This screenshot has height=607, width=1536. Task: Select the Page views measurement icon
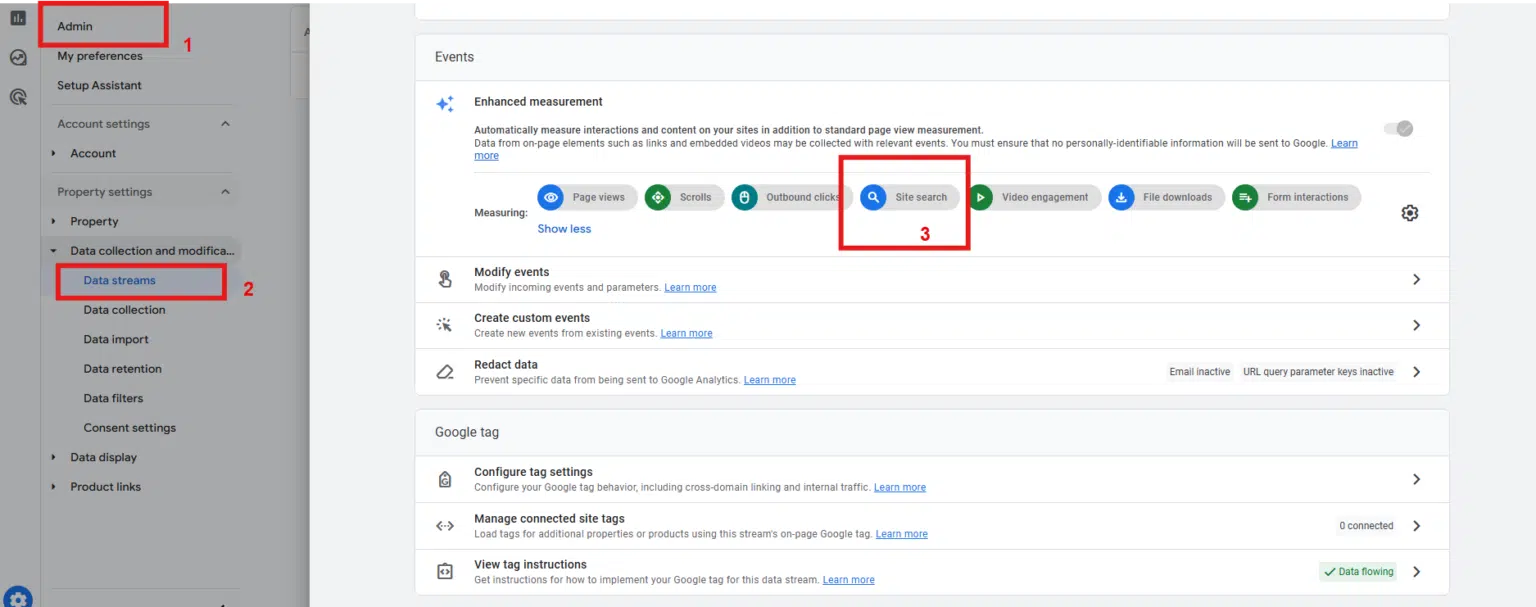coord(551,197)
